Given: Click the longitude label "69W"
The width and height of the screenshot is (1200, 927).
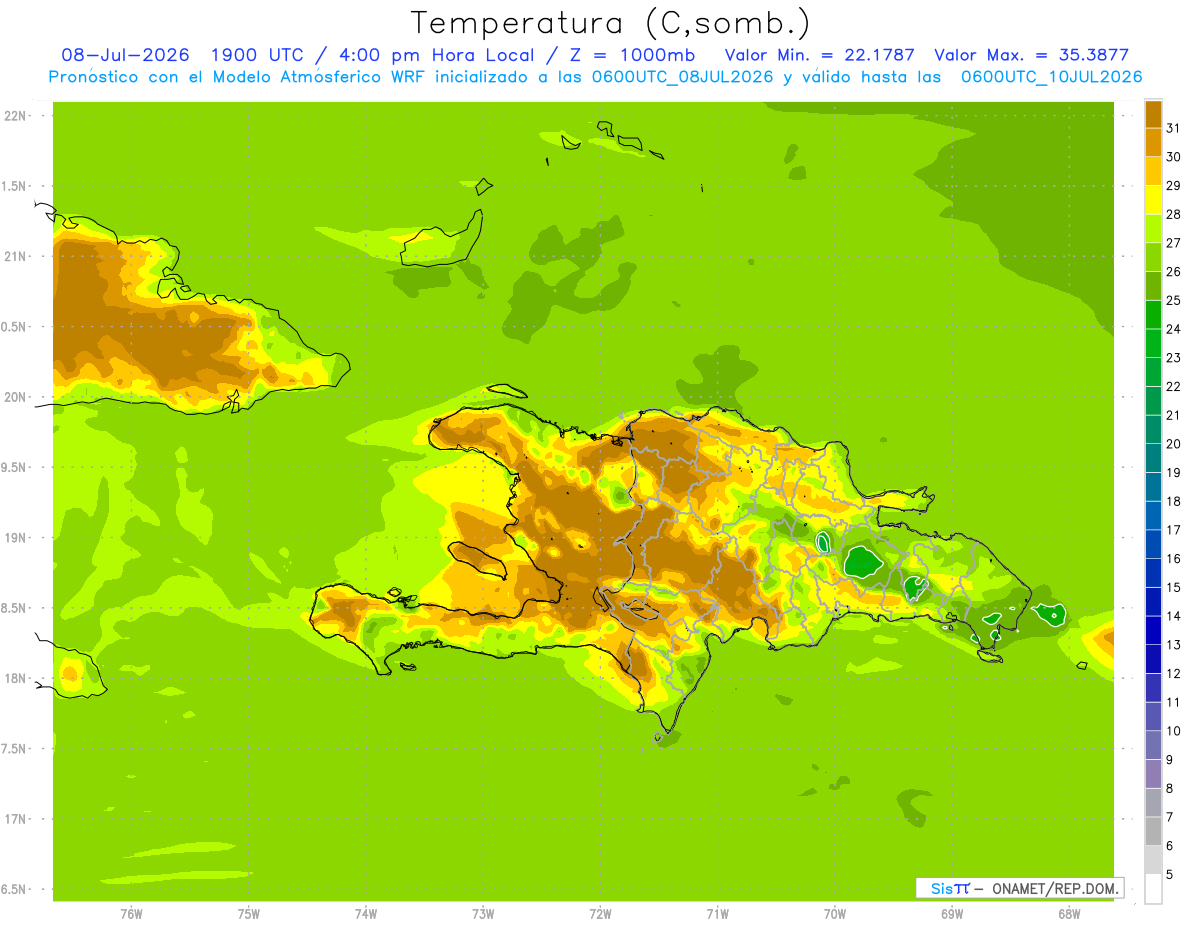Looking at the screenshot, I should pyautogui.click(x=952, y=914).
